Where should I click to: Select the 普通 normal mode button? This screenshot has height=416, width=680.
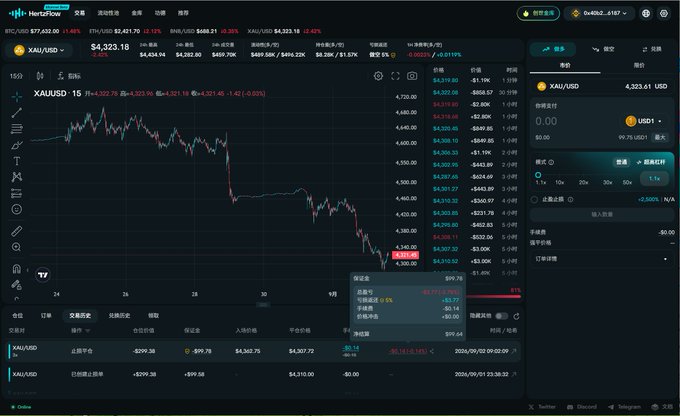(621, 162)
